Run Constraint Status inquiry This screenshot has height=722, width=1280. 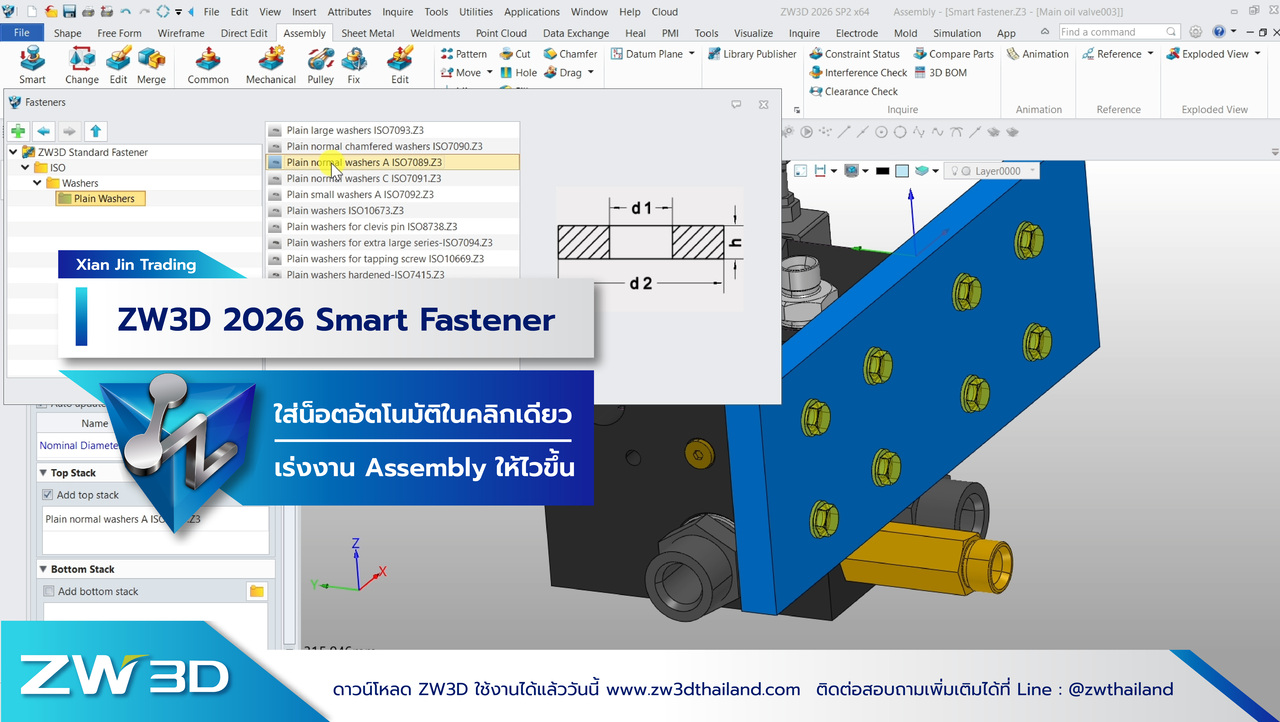pyautogui.click(x=855, y=54)
